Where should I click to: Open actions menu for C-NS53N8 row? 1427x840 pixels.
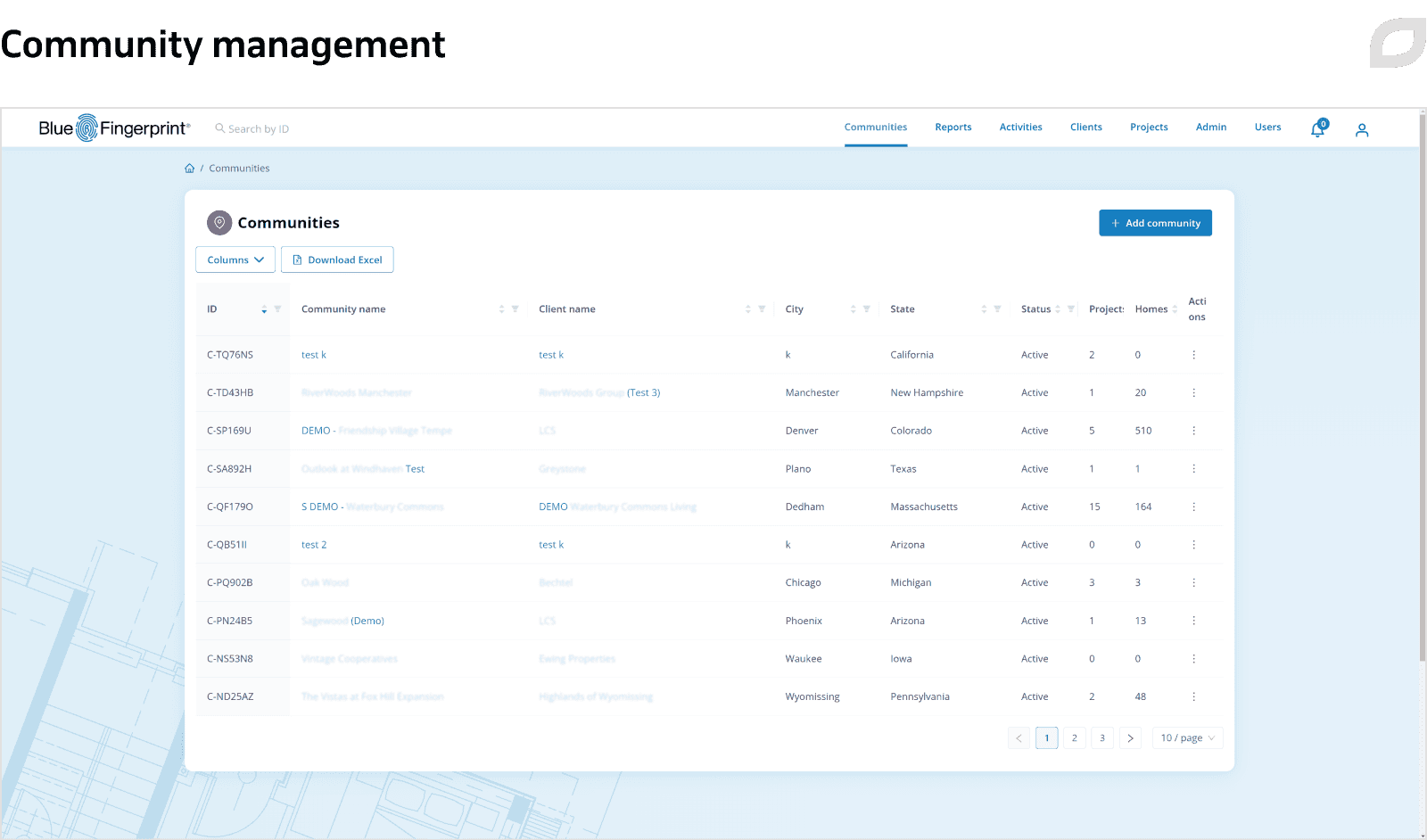(1193, 659)
